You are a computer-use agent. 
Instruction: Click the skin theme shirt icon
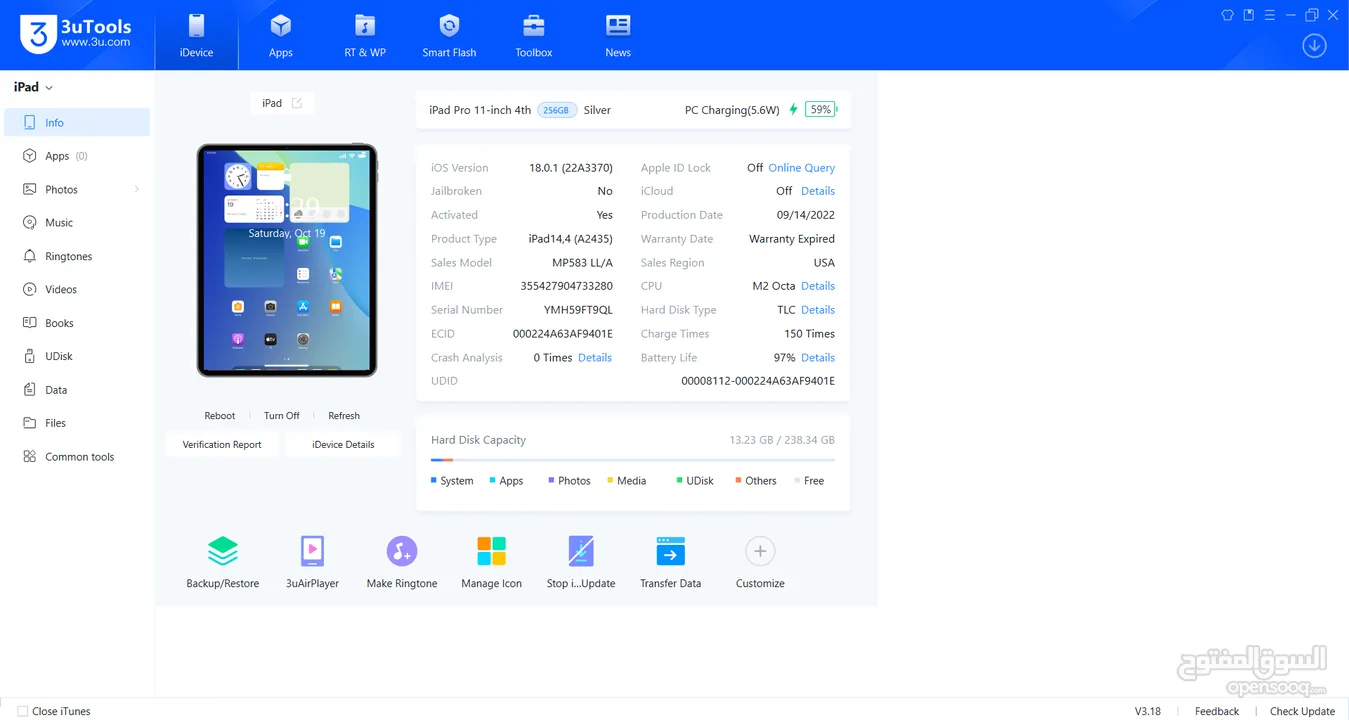1228,15
